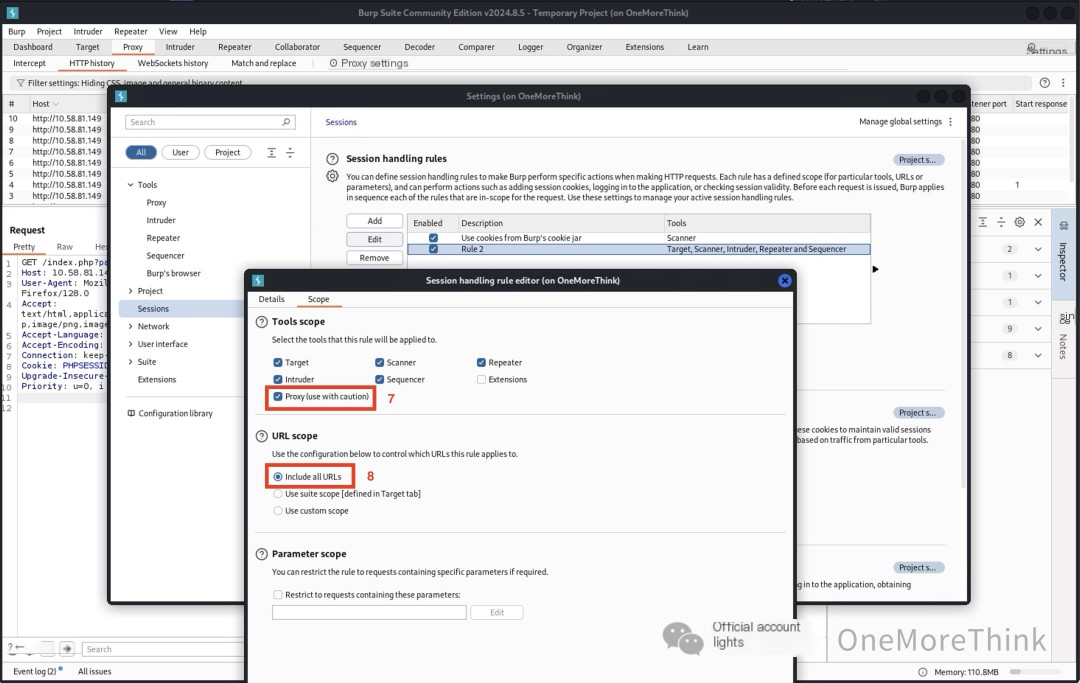Screen dimensions: 1080x683
Task: Open the WebSockets history sub-tab
Action: coord(173,63)
